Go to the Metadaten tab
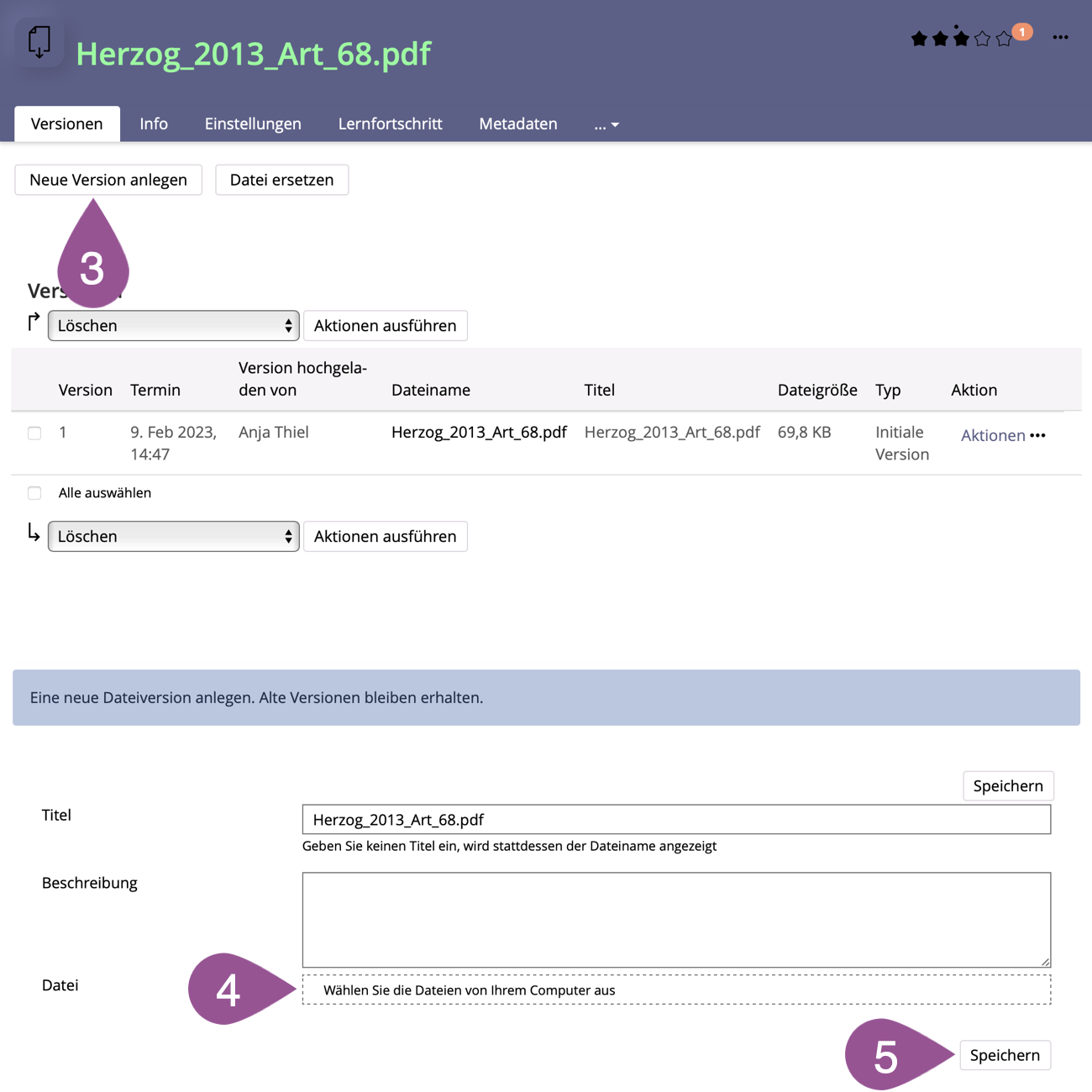Screen dimensions: 1092x1092 point(517,124)
